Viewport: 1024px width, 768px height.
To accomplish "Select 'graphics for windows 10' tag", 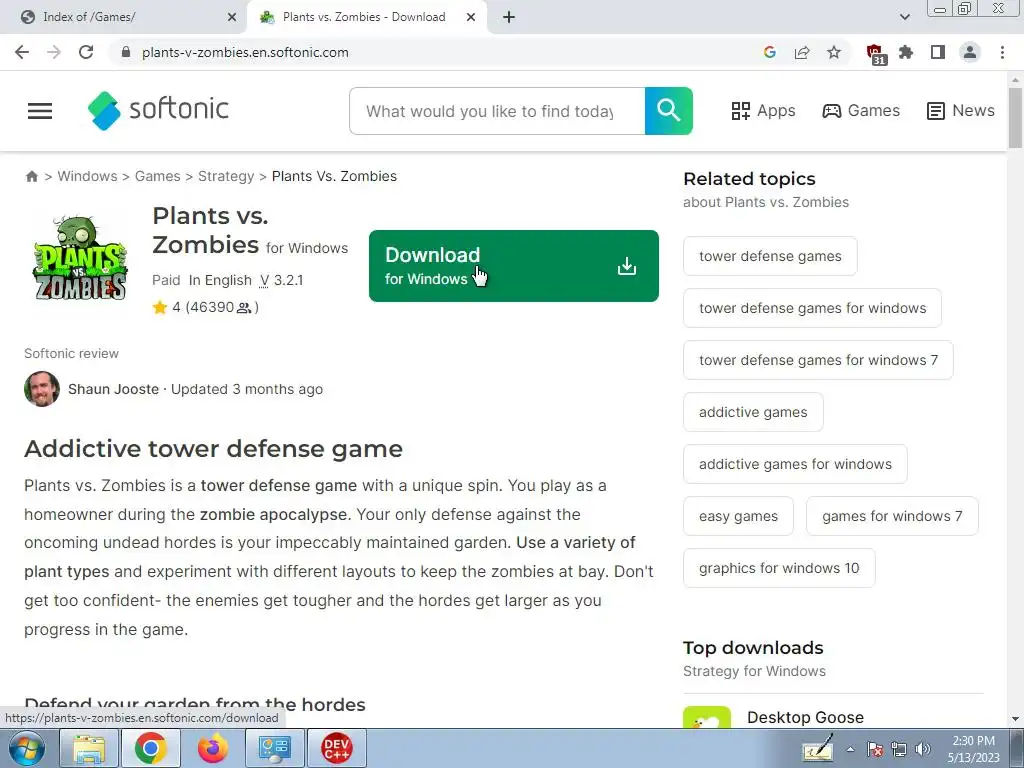I will [x=779, y=568].
